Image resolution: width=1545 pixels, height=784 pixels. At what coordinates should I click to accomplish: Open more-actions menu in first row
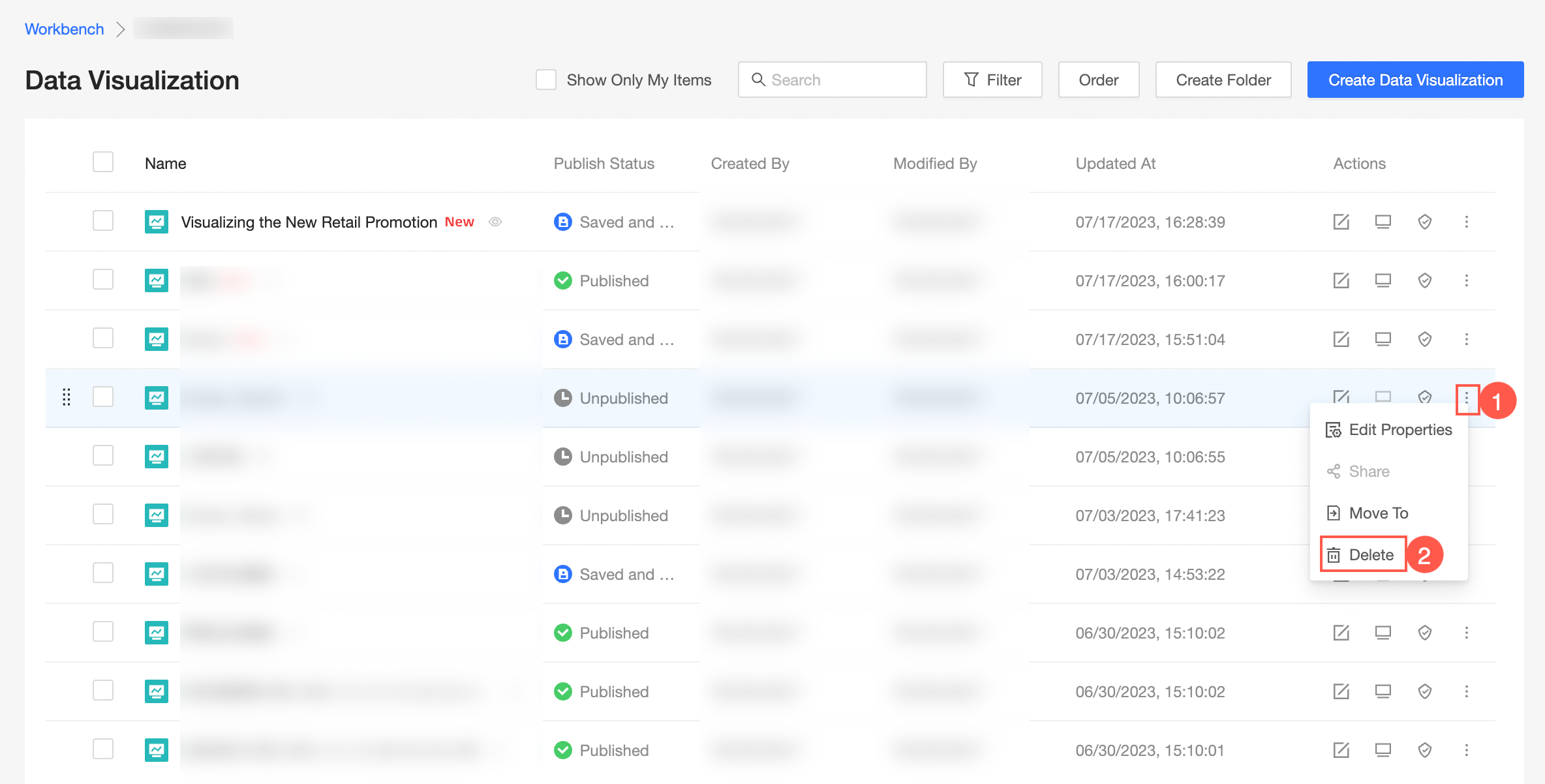coord(1466,222)
